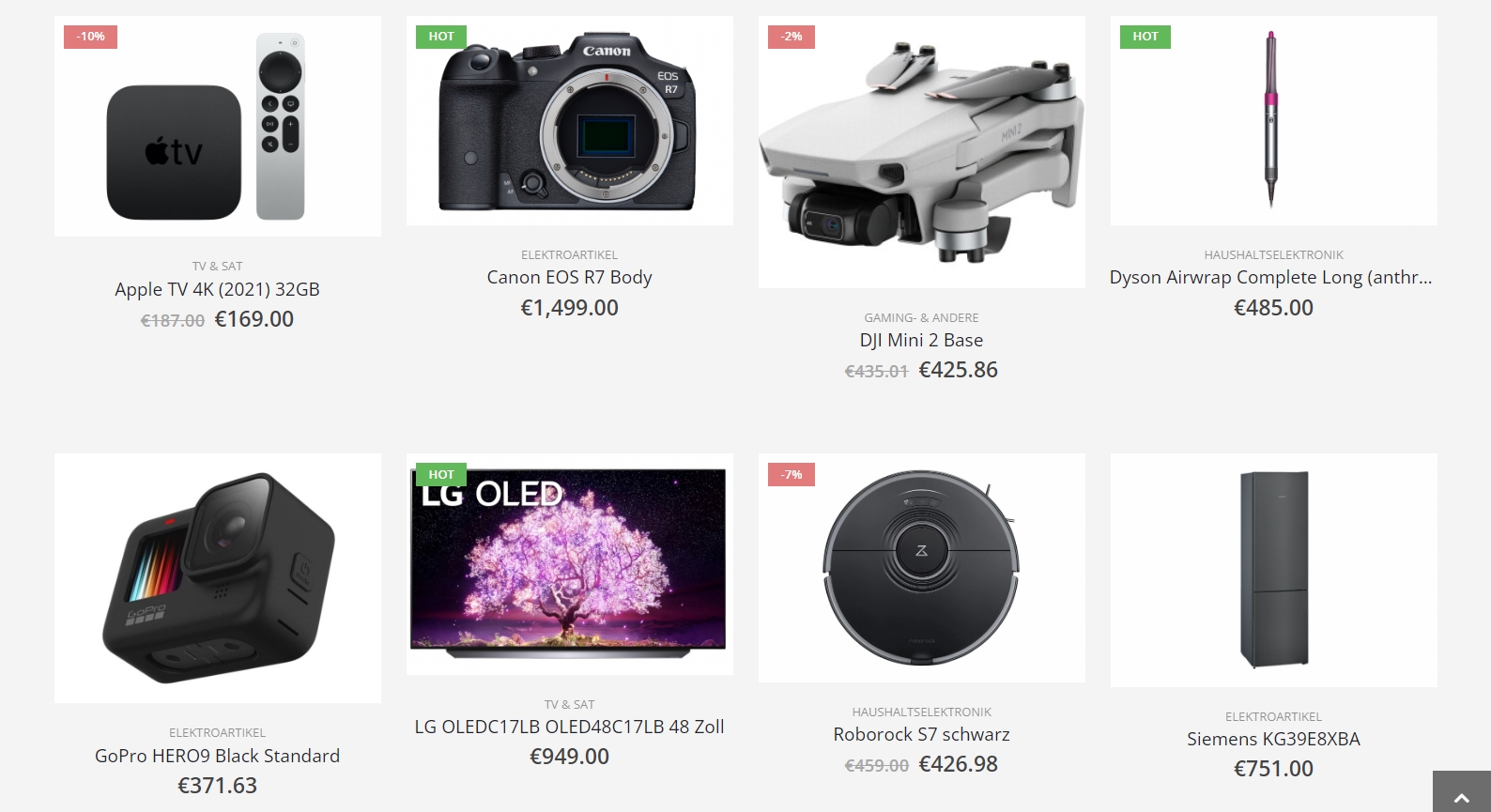Open Apple TV 4K (2021) 32GB title link
The width and height of the screenshot is (1491, 812).
[x=218, y=289]
